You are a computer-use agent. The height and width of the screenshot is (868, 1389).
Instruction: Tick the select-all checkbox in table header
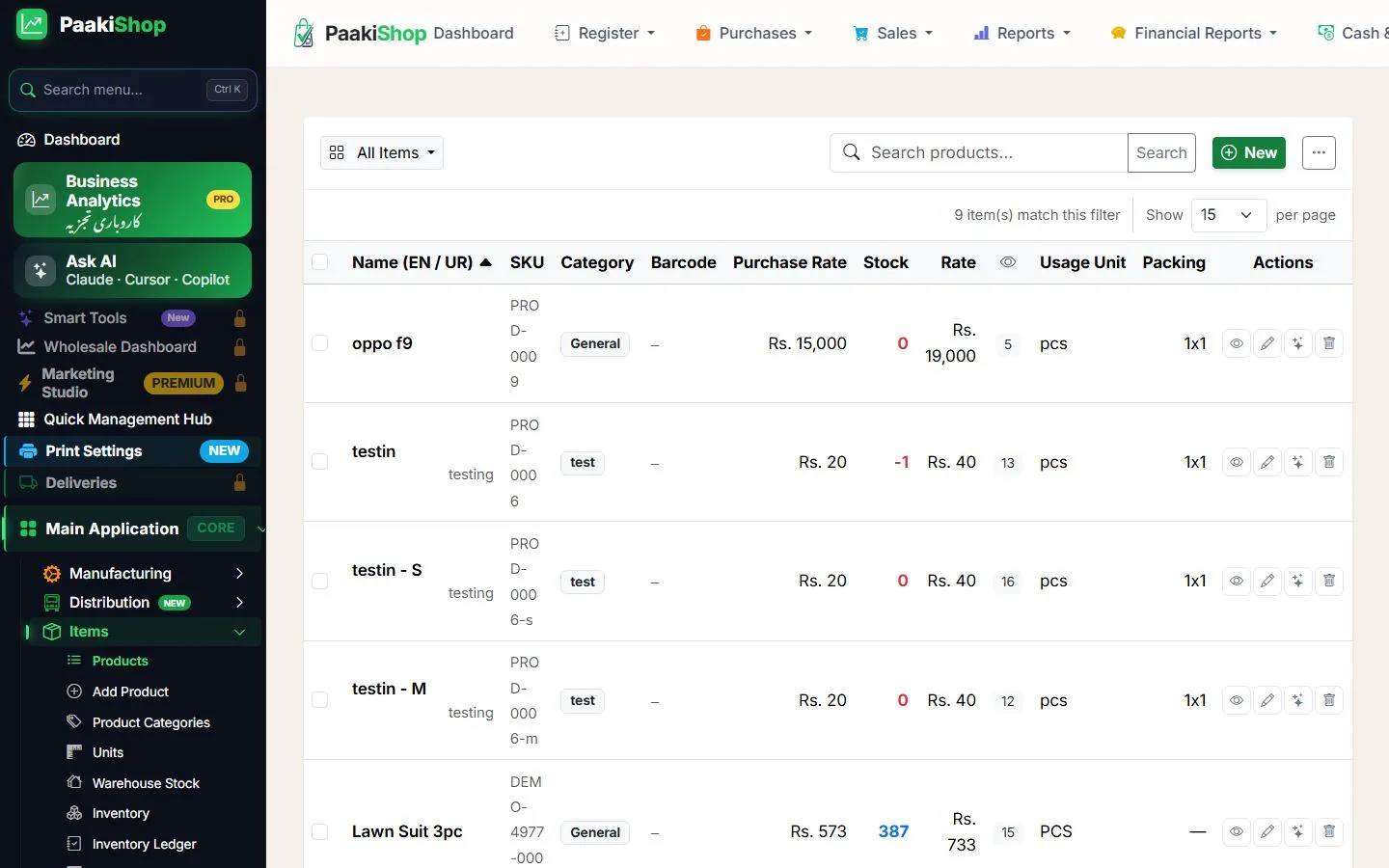pos(320,262)
